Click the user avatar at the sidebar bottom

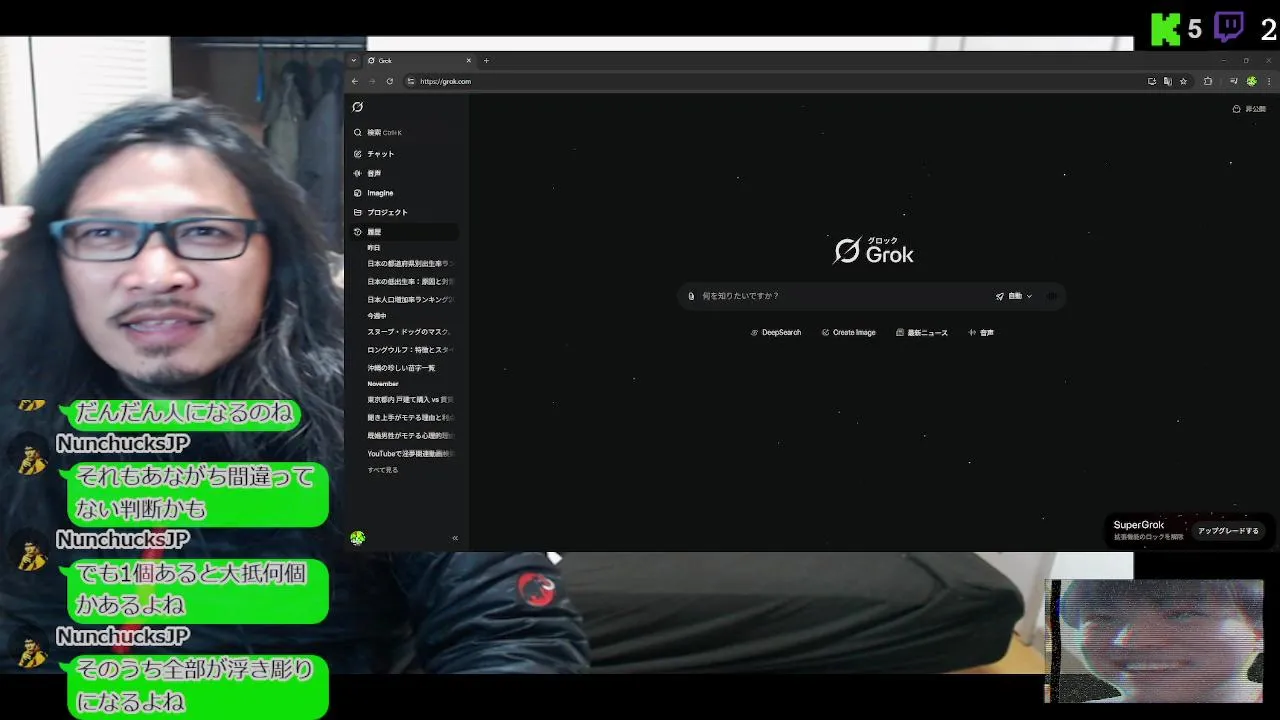[357, 538]
